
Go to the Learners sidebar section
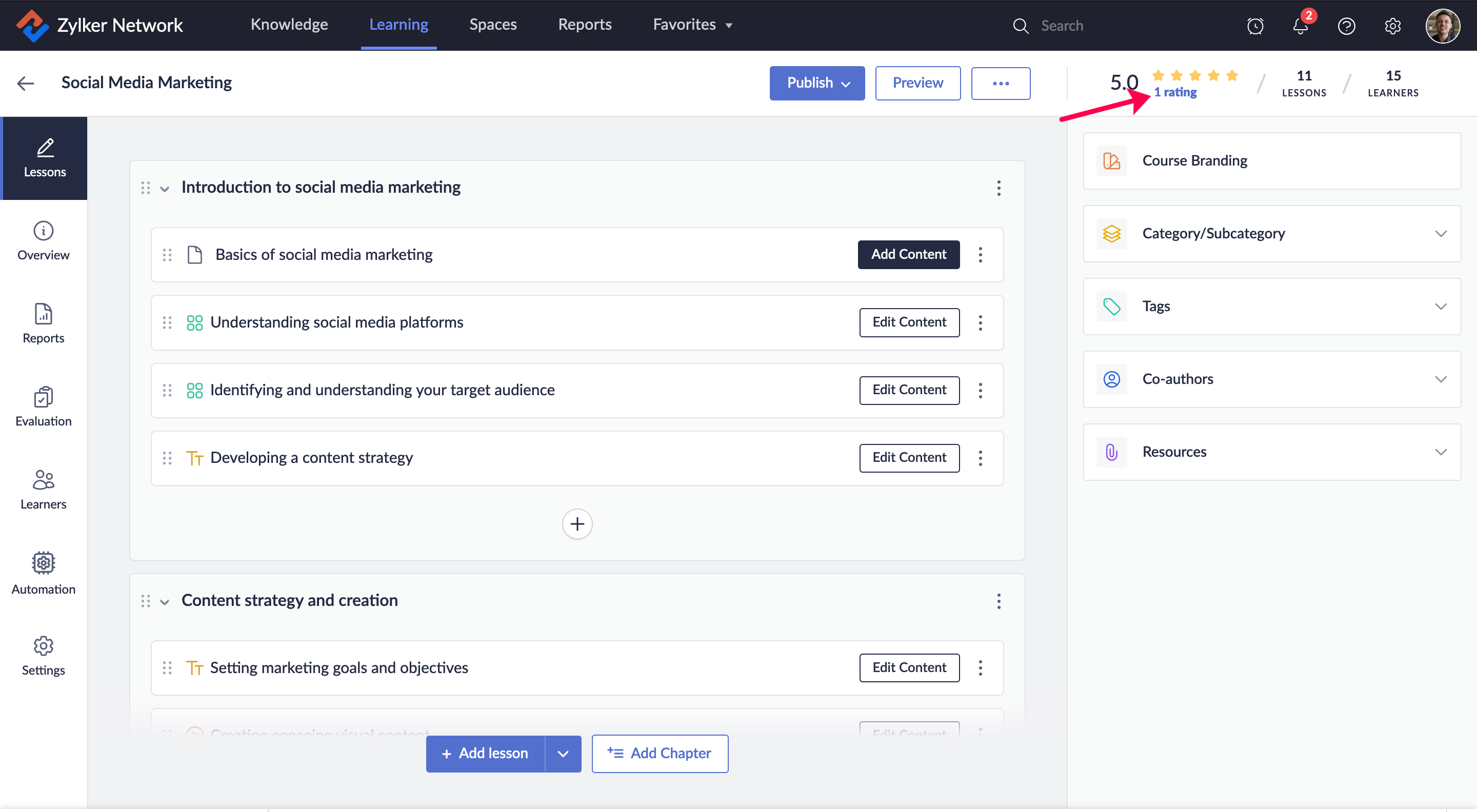pyautogui.click(x=43, y=490)
